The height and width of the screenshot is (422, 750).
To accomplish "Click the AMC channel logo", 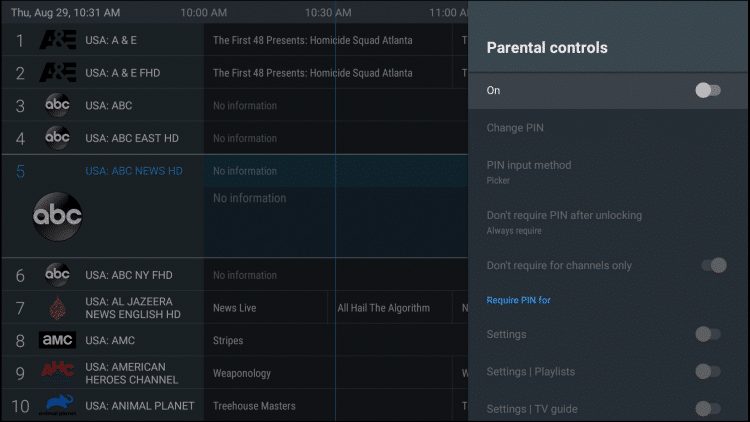I will pyautogui.click(x=57, y=340).
